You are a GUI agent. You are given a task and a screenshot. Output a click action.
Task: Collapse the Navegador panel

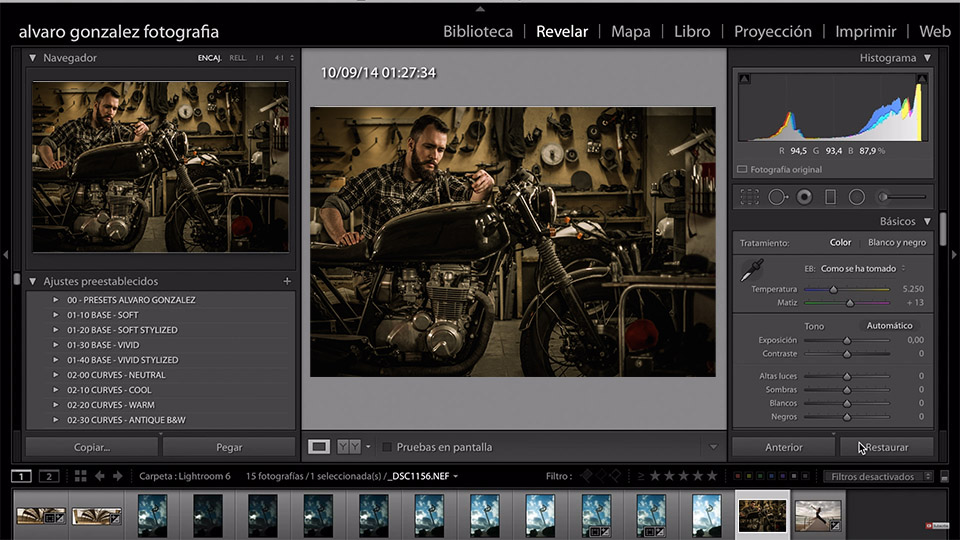(32, 58)
